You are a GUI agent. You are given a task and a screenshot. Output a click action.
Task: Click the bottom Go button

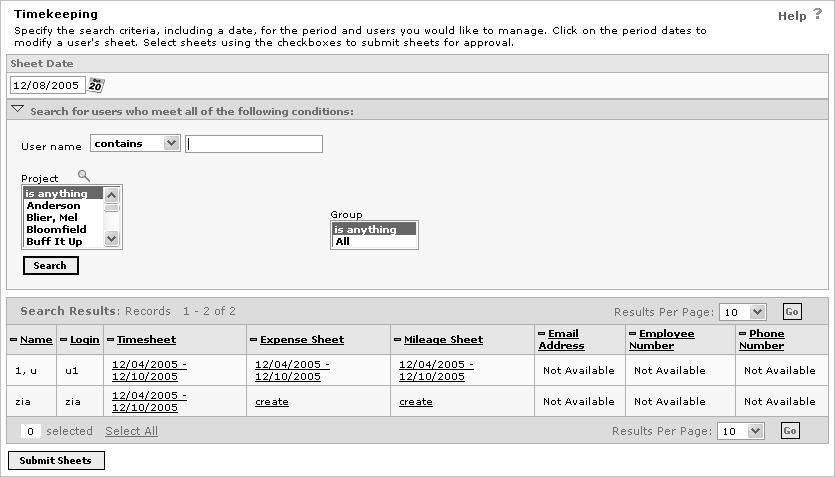pyautogui.click(x=790, y=431)
